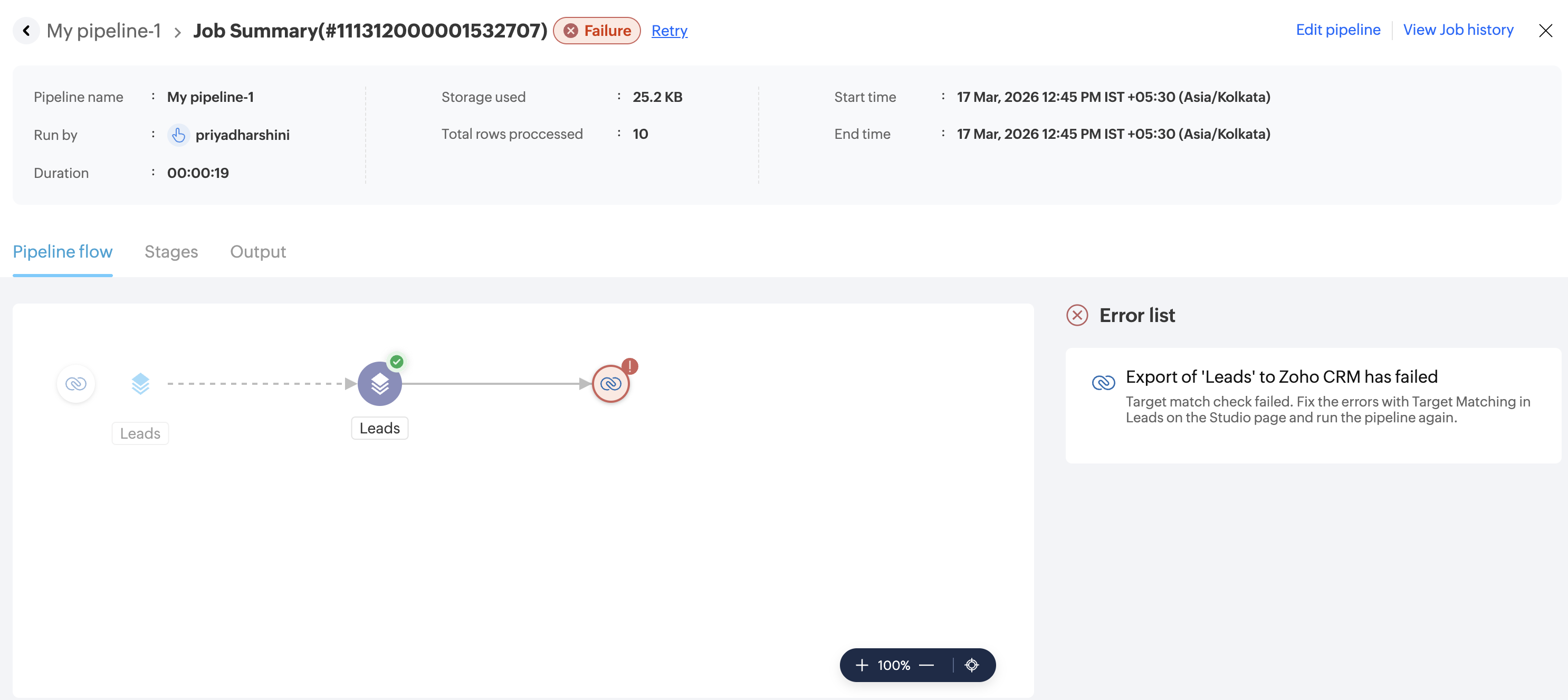Click the back arrow beside My pipeline-1
The height and width of the screenshot is (700, 1568).
click(x=26, y=31)
